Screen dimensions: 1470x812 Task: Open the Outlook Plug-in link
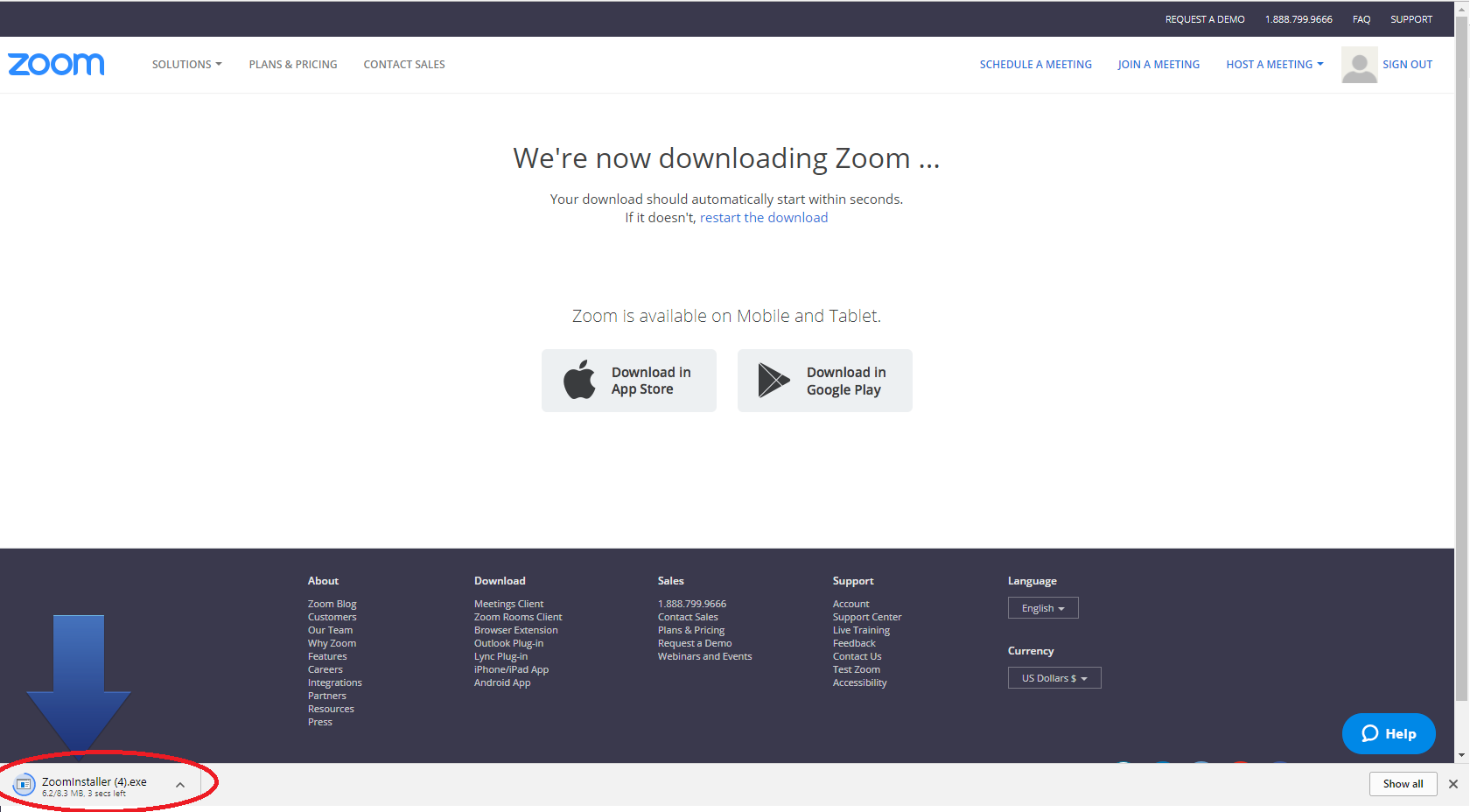point(509,643)
